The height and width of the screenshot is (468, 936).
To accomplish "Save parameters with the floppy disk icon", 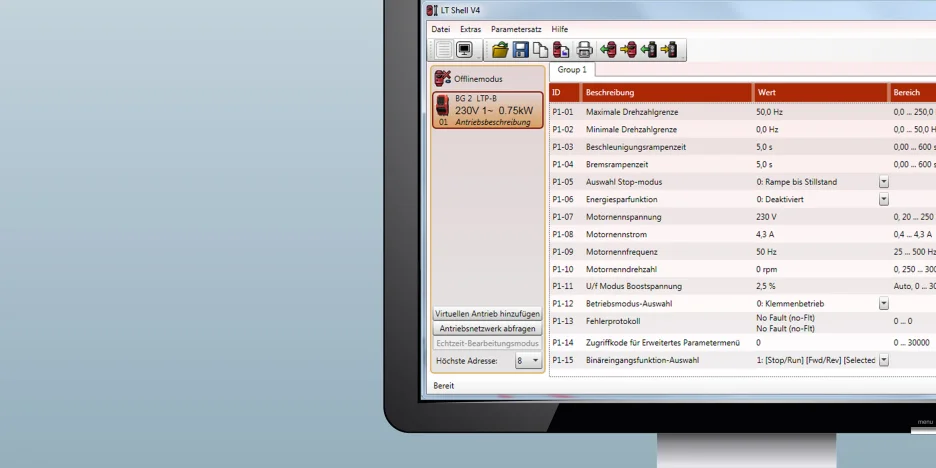I will (x=521, y=50).
